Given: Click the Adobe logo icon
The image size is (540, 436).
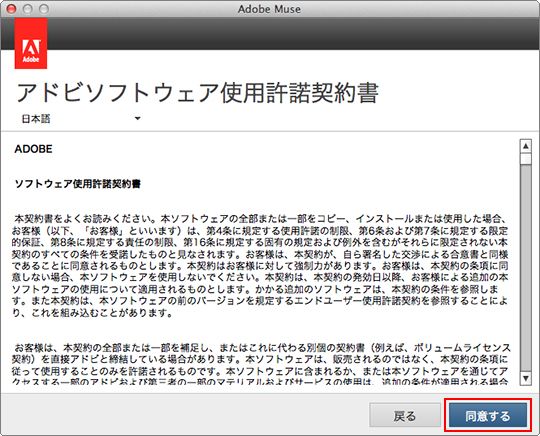Looking at the screenshot, I should (31, 44).
